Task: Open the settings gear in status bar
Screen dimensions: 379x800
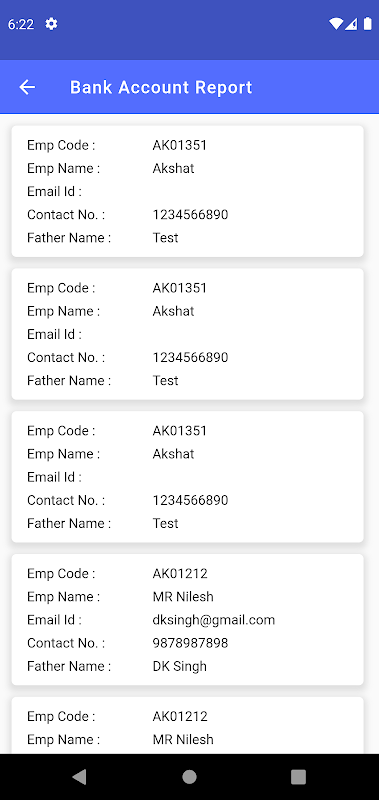Action: [51, 24]
